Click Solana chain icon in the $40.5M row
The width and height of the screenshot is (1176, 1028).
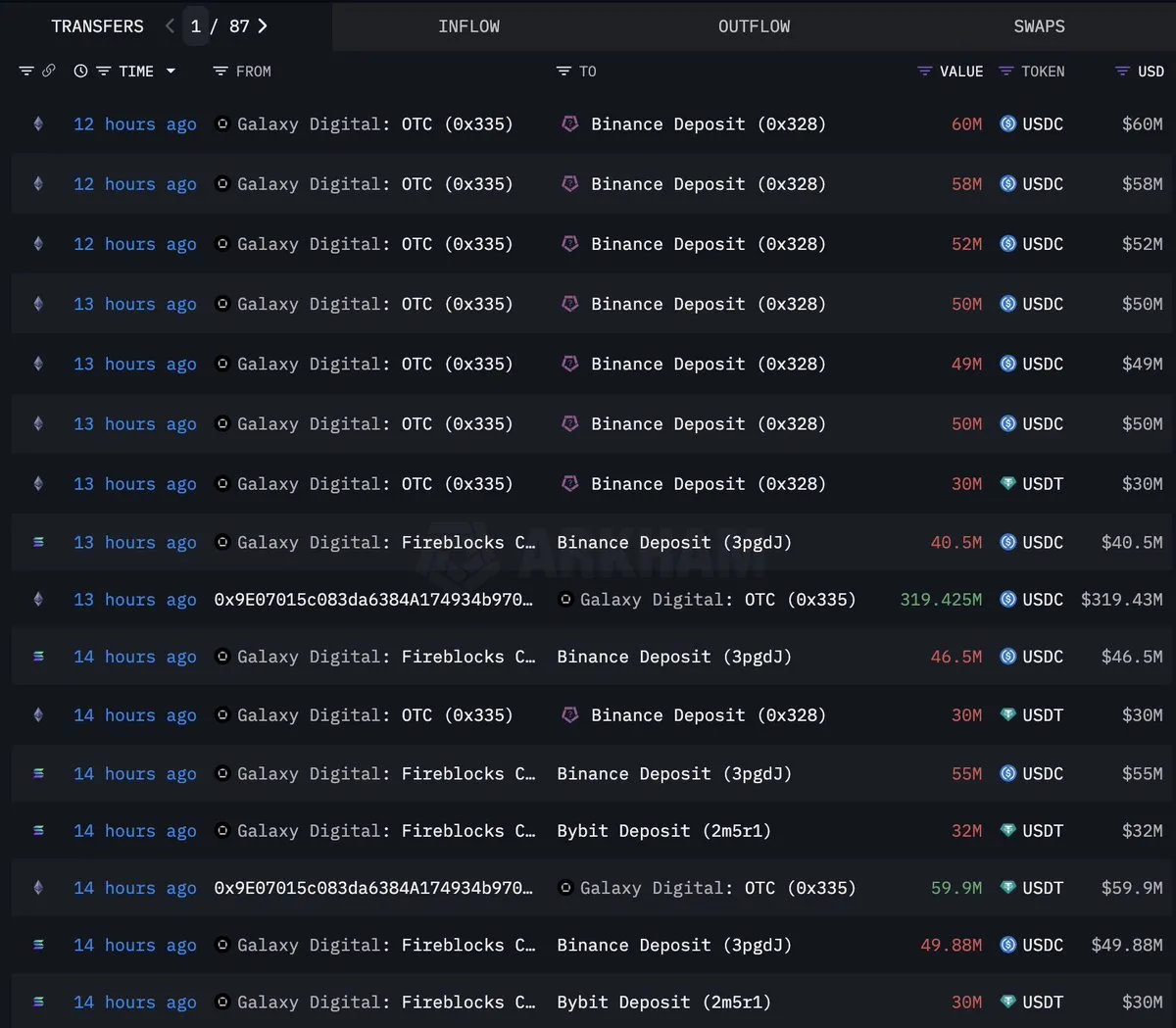click(x=38, y=542)
